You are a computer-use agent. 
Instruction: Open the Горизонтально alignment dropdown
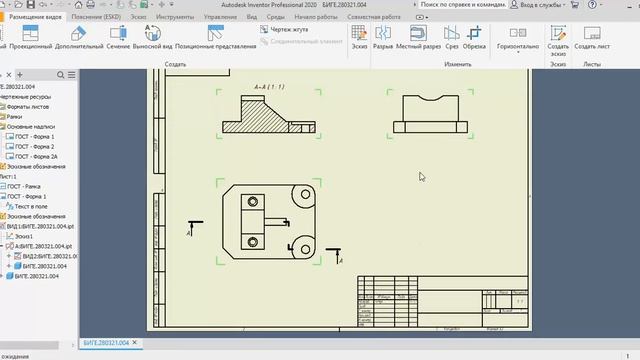click(518, 52)
